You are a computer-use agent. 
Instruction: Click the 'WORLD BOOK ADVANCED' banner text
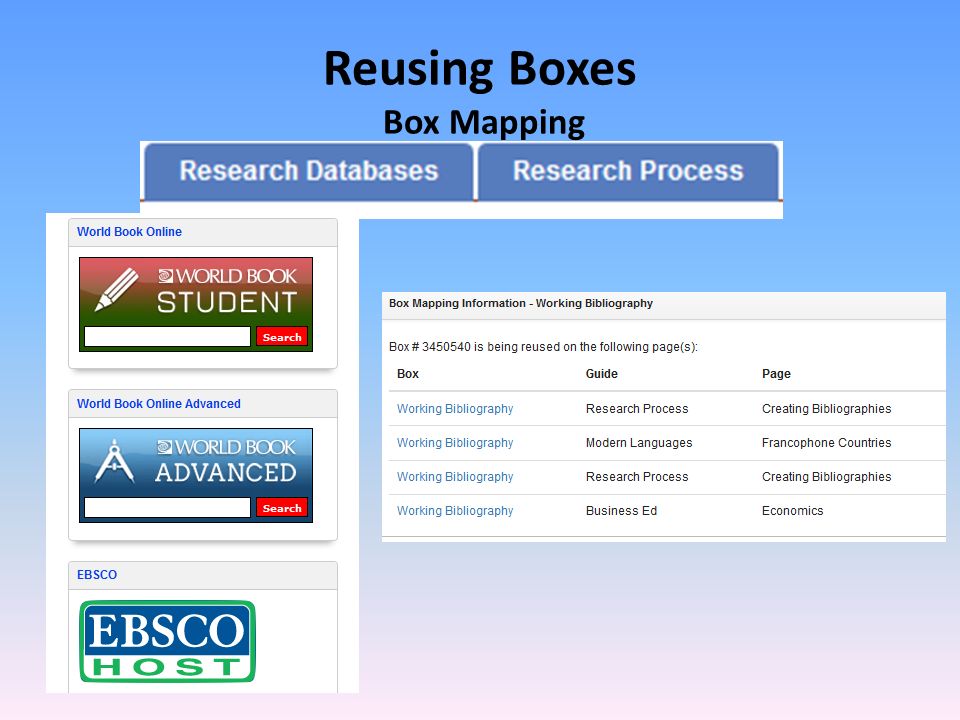226,462
